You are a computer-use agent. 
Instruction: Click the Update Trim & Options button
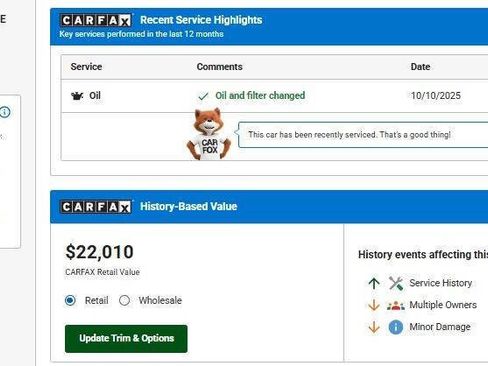(126, 339)
